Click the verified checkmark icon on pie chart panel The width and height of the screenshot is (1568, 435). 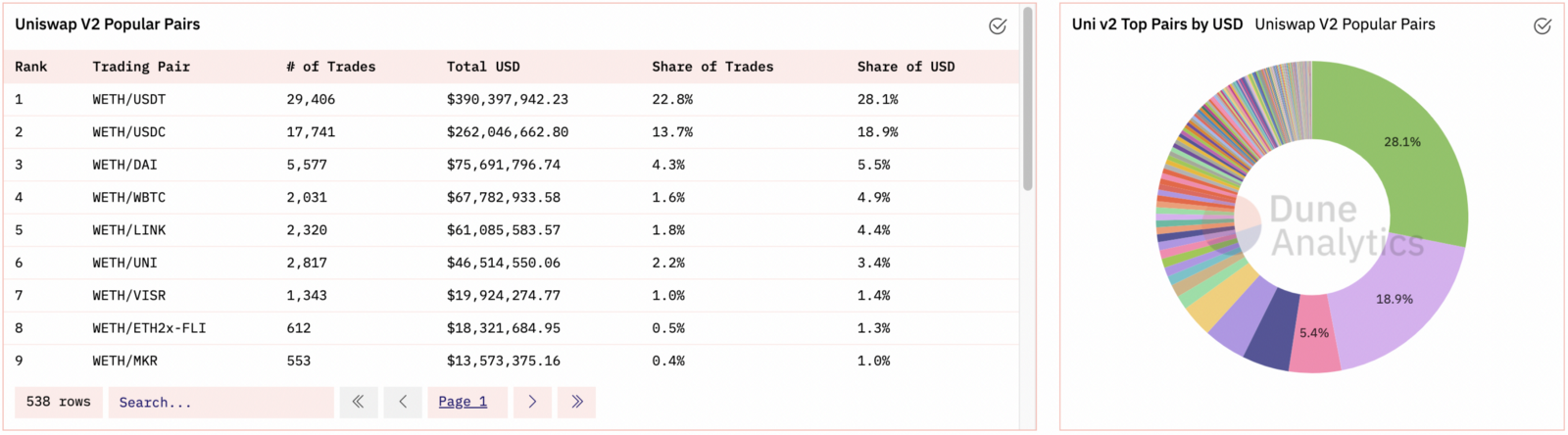tap(1543, 26)
